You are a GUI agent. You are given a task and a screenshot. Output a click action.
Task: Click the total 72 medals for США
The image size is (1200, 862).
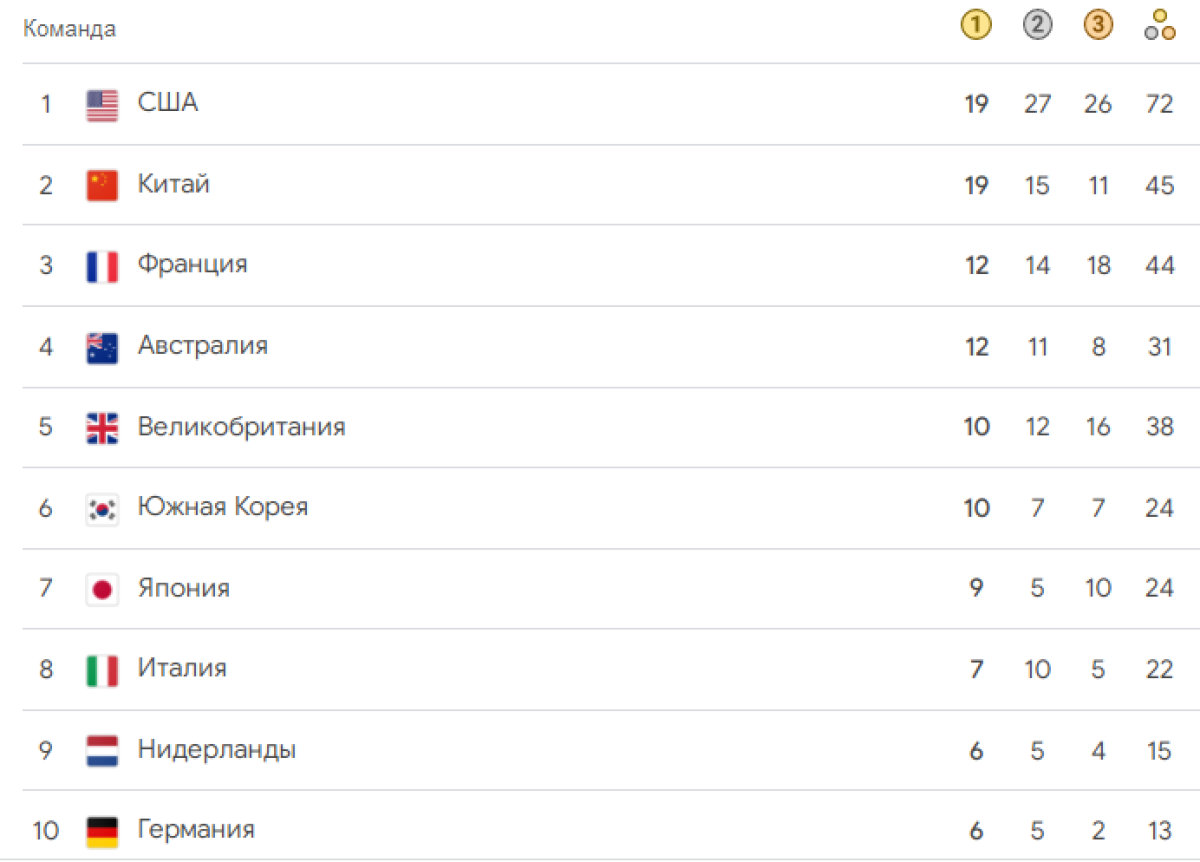(x=1159, y=103)
